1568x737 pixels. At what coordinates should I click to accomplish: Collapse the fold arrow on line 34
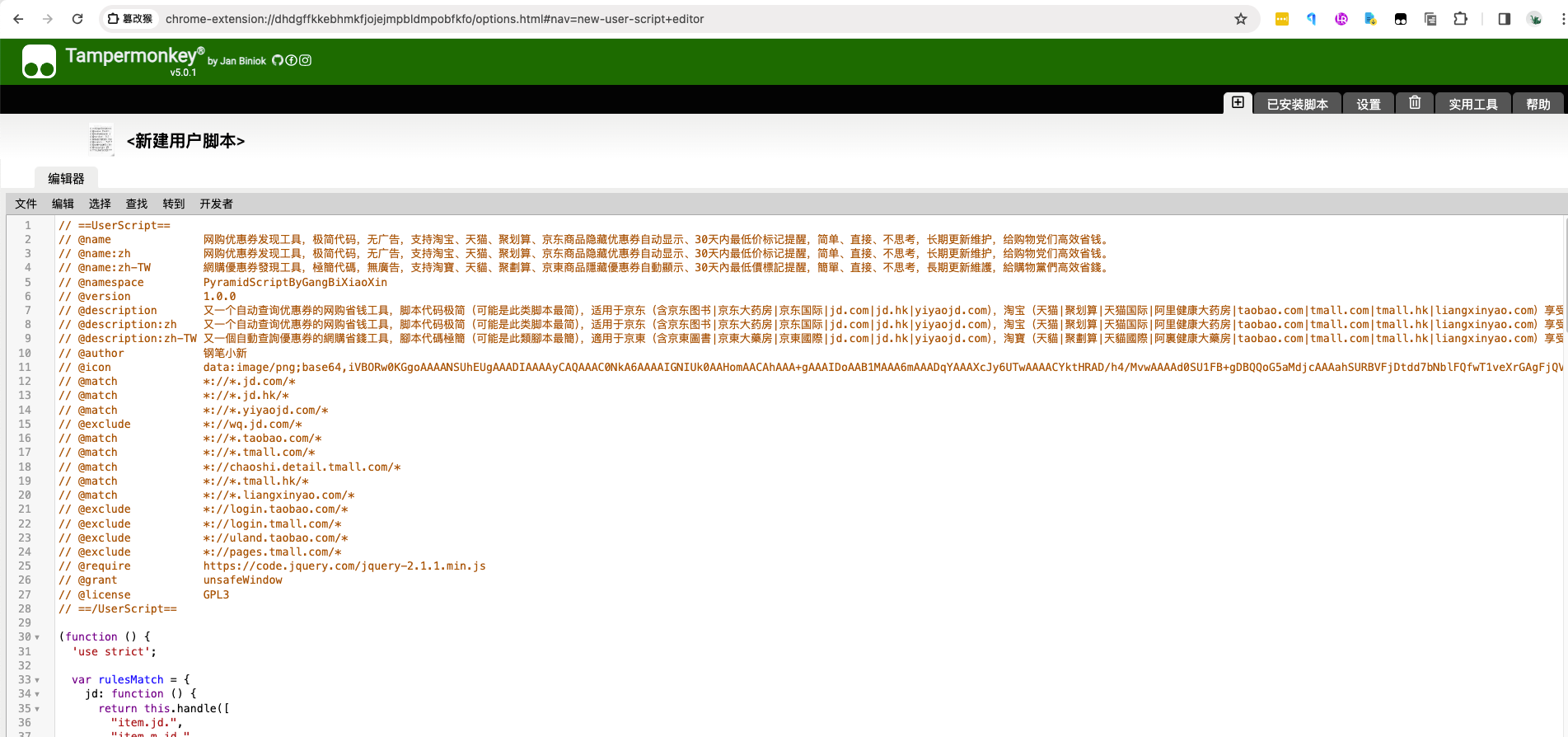click(x=37, y=694)
